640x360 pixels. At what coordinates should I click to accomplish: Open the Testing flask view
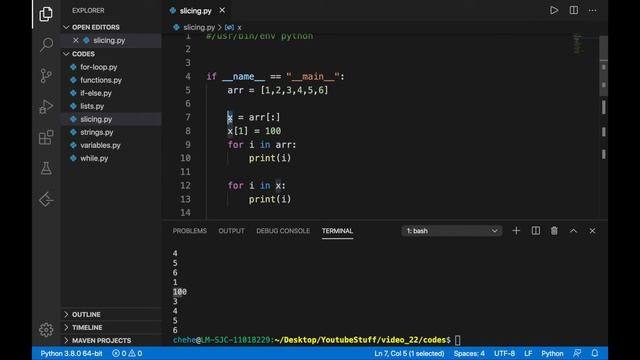coord(46,168)
